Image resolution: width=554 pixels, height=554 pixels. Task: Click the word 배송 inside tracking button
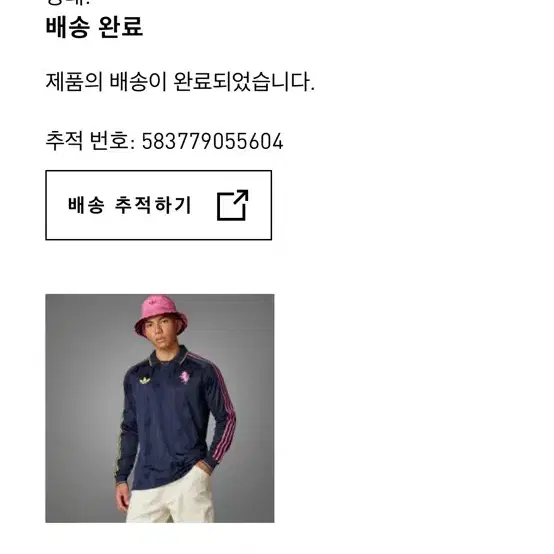pos(86,205)
